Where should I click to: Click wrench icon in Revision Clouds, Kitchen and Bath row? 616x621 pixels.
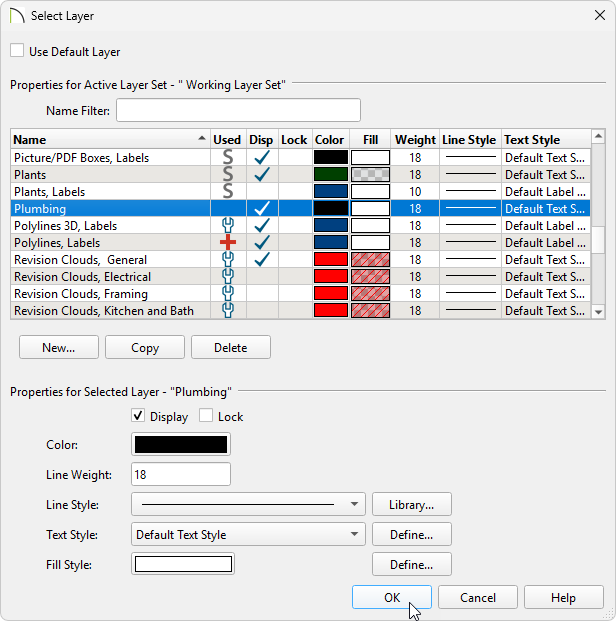228,310
